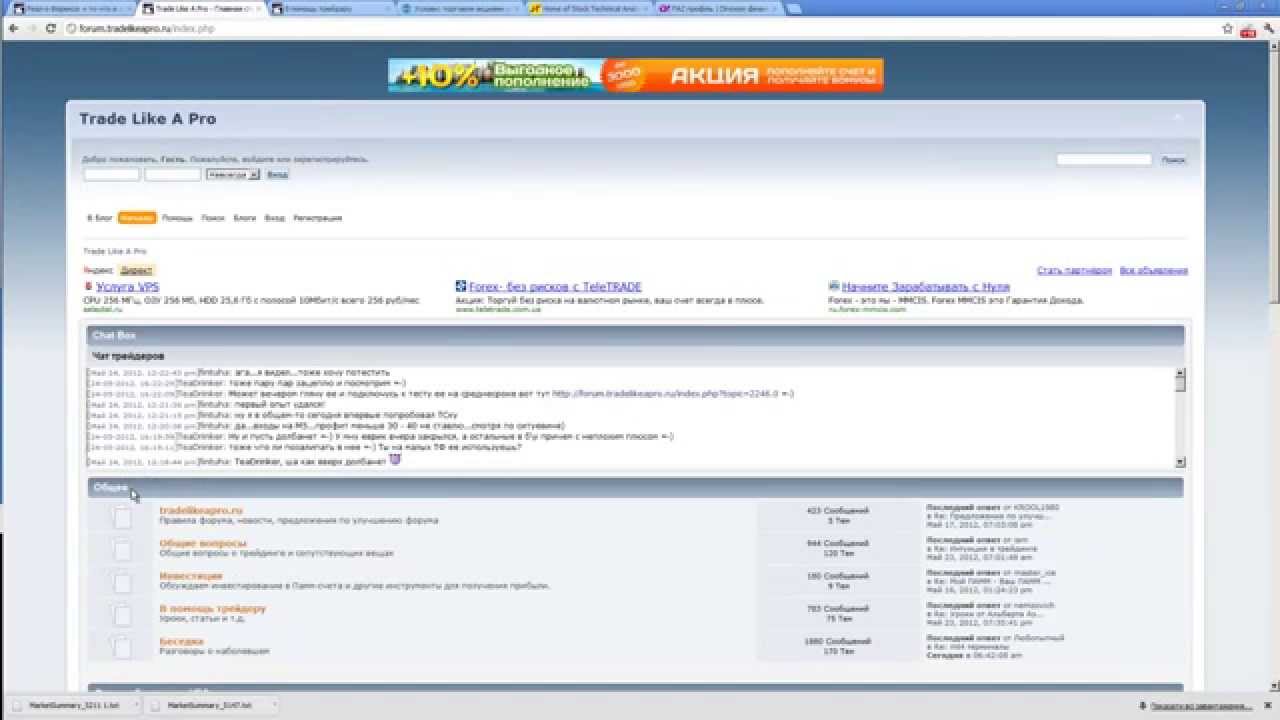The height and width of the screenshot is (720, 1280).
Task: Click the red extension icon beside the star
Action: click(x=1248, y=29)
